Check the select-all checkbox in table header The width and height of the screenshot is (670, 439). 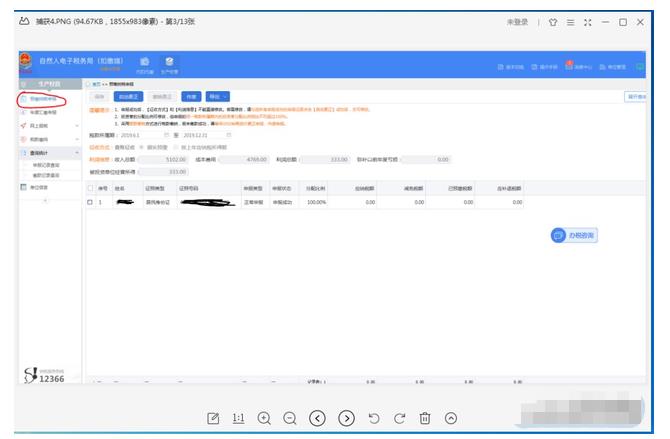(90, 187)
